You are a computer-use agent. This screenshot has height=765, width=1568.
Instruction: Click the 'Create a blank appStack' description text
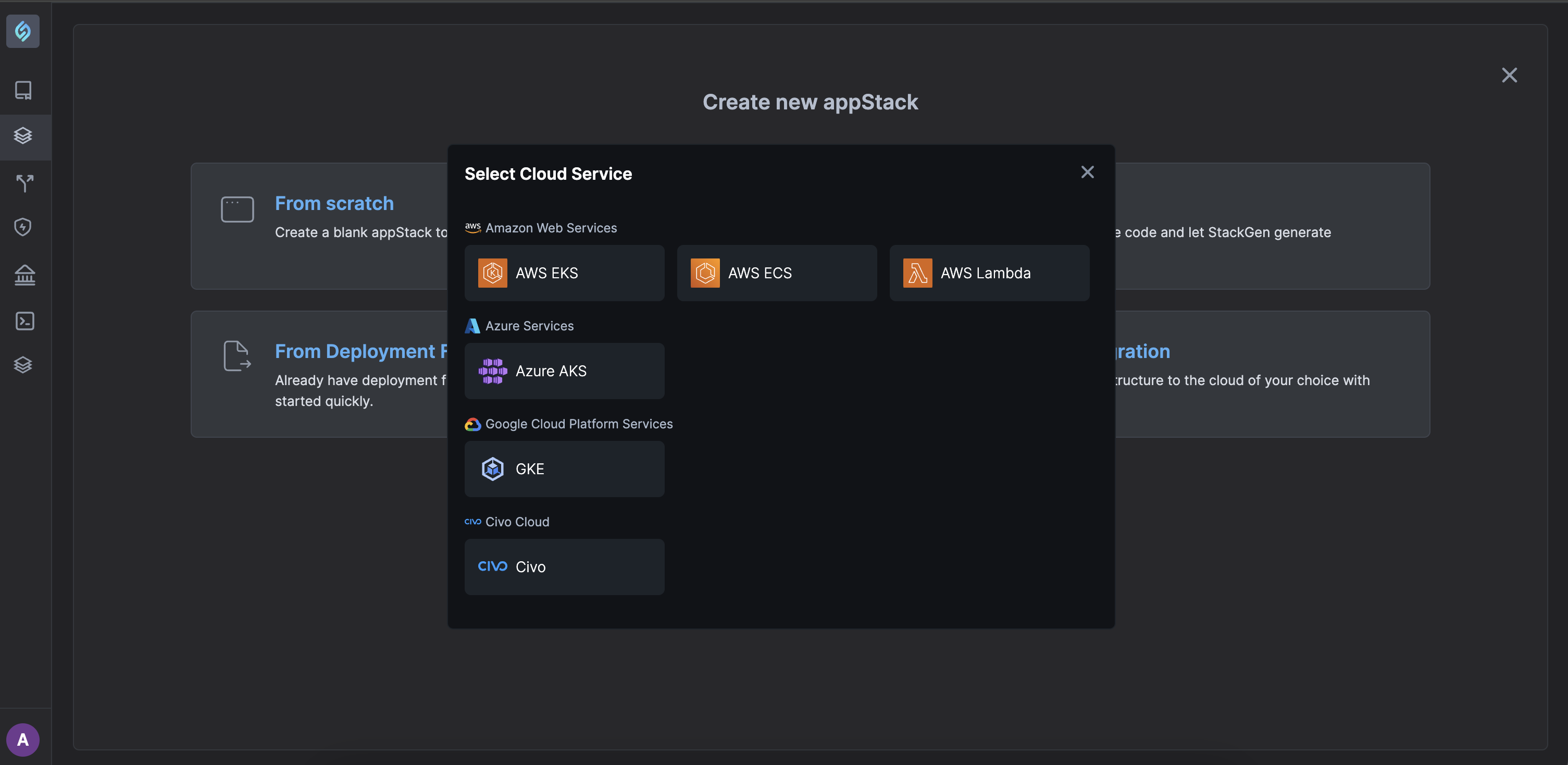[x=362, y=232]
